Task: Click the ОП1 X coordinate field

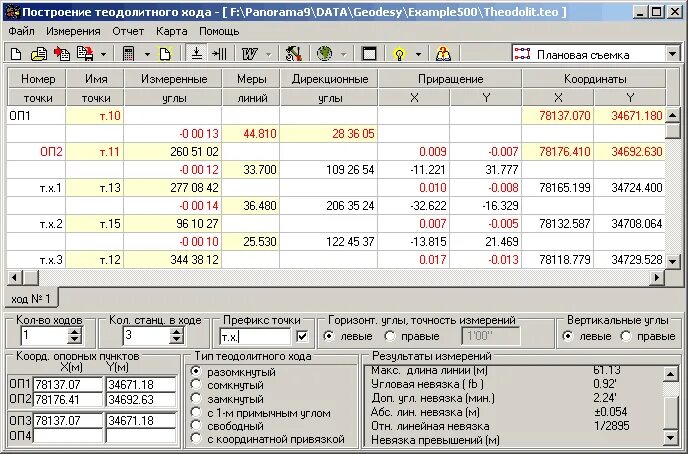Action: click(x=68, y=385)
